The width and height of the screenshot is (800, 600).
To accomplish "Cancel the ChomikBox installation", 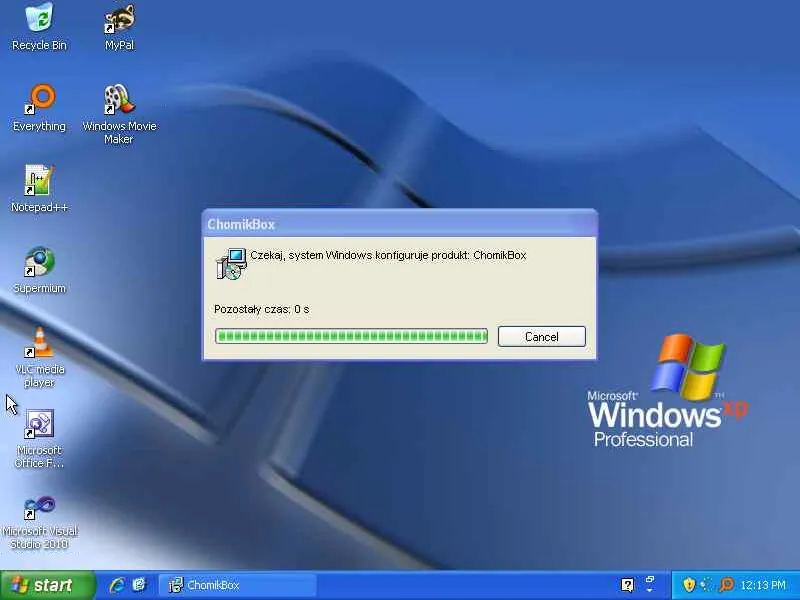I will click(x=541, y=337).
